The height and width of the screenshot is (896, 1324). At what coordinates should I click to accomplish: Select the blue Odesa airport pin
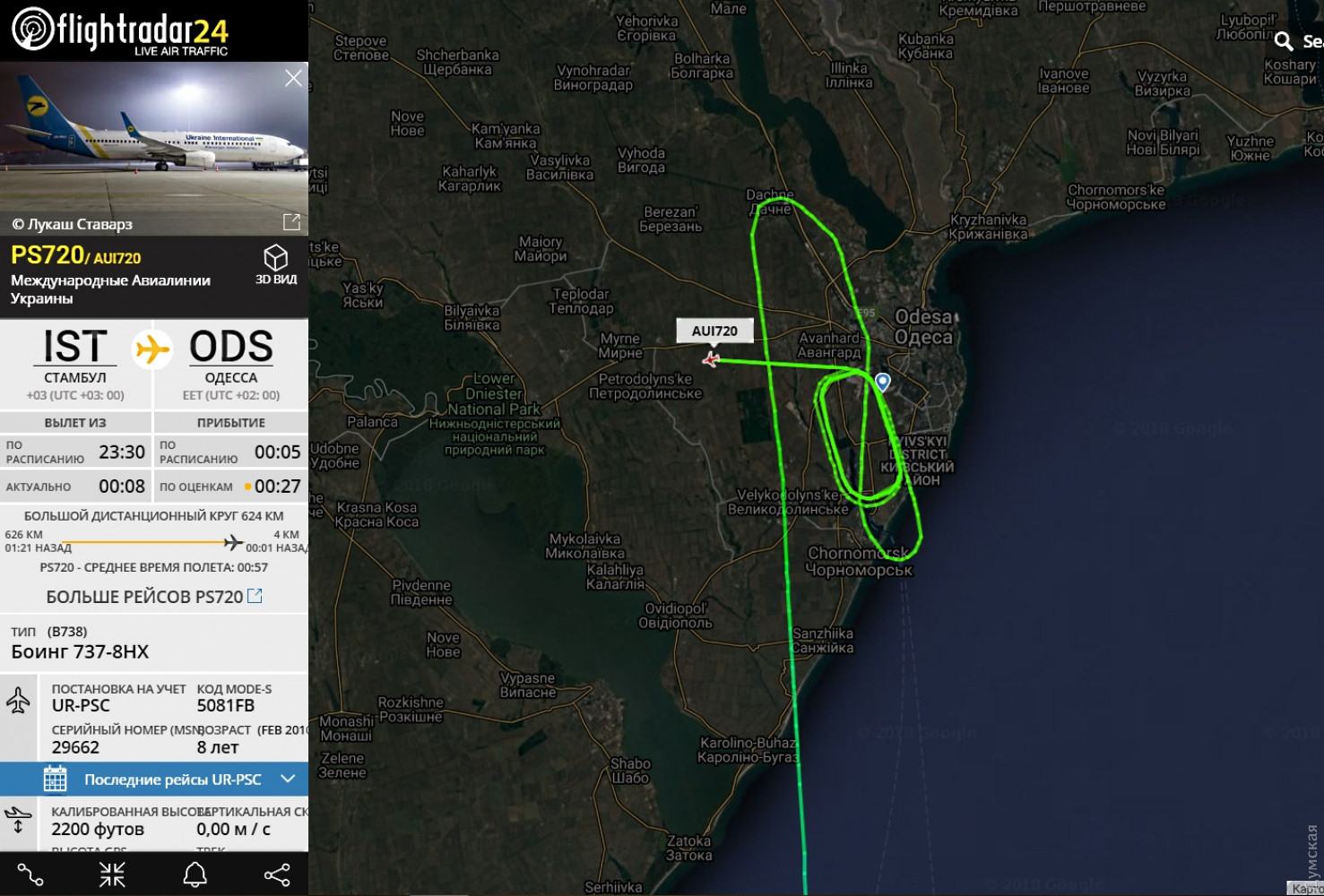coord(883,383)
